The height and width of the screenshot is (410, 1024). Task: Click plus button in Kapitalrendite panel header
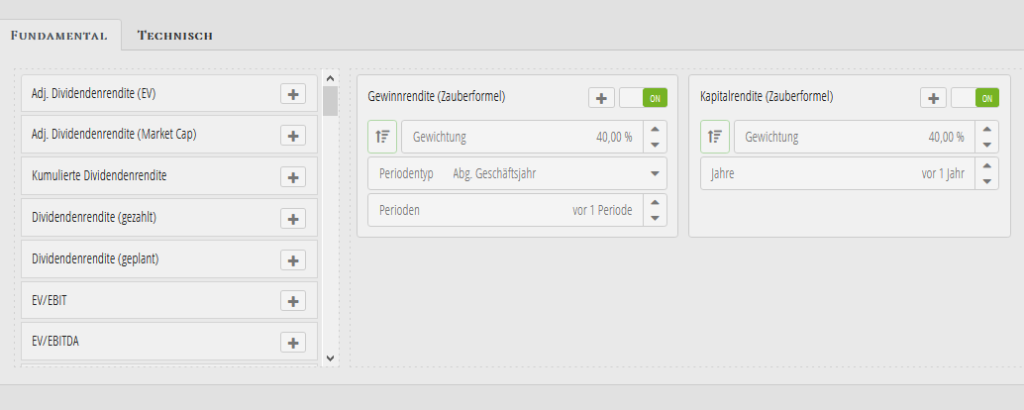click(x=932, y=98)
